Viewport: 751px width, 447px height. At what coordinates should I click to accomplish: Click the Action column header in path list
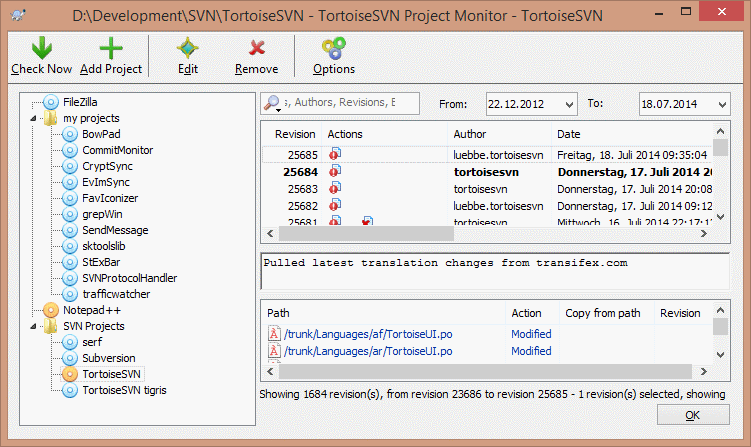(x=532, y=313)
